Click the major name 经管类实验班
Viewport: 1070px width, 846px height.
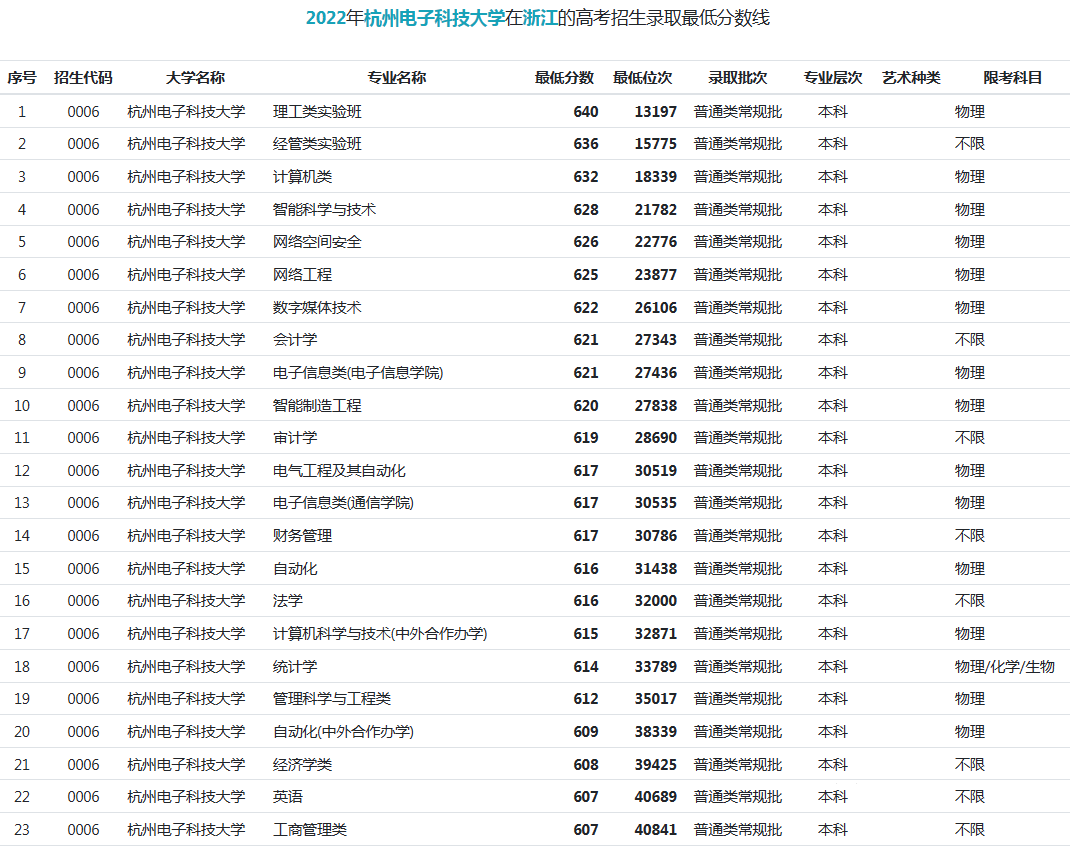click(x=317, y=144)
